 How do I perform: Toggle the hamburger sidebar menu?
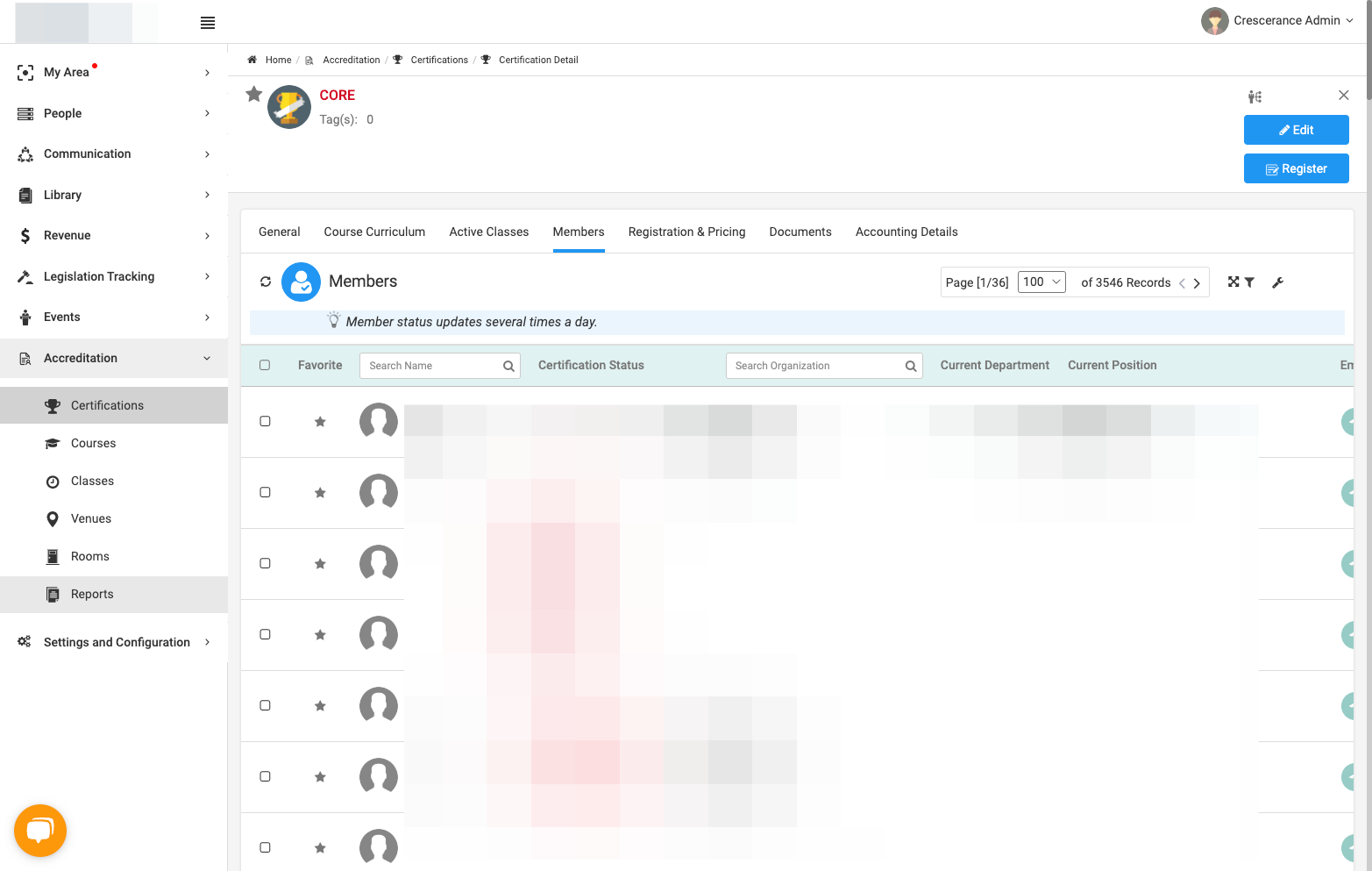pyautogui.click(x=208, y=23)
